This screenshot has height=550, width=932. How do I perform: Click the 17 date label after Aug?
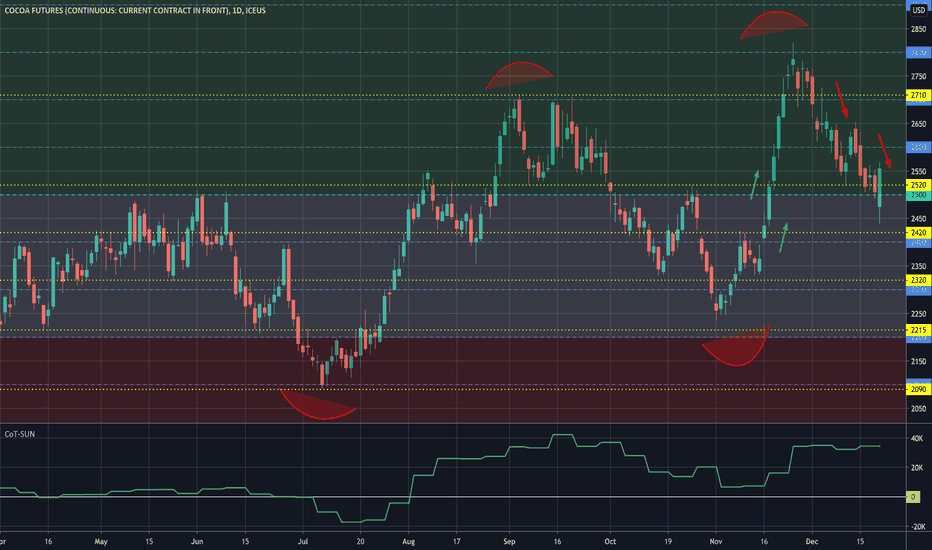tap(456, 542)
